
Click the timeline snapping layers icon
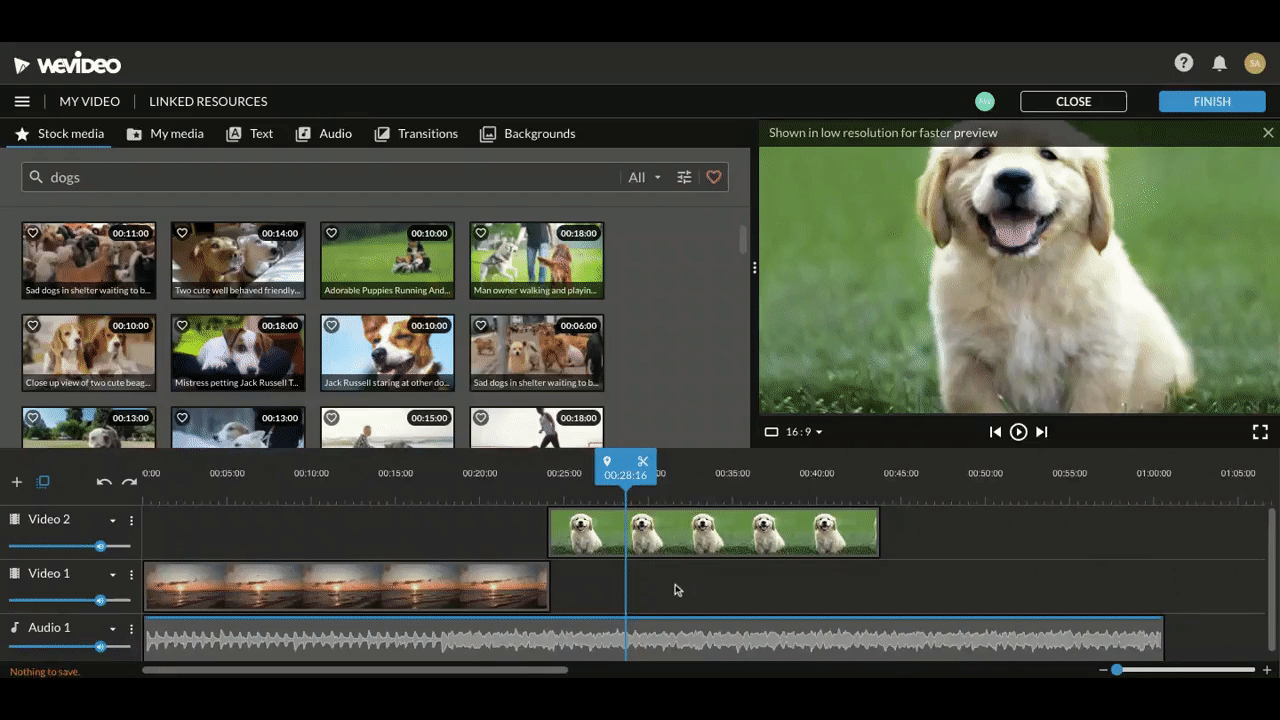tap(43, 482)
